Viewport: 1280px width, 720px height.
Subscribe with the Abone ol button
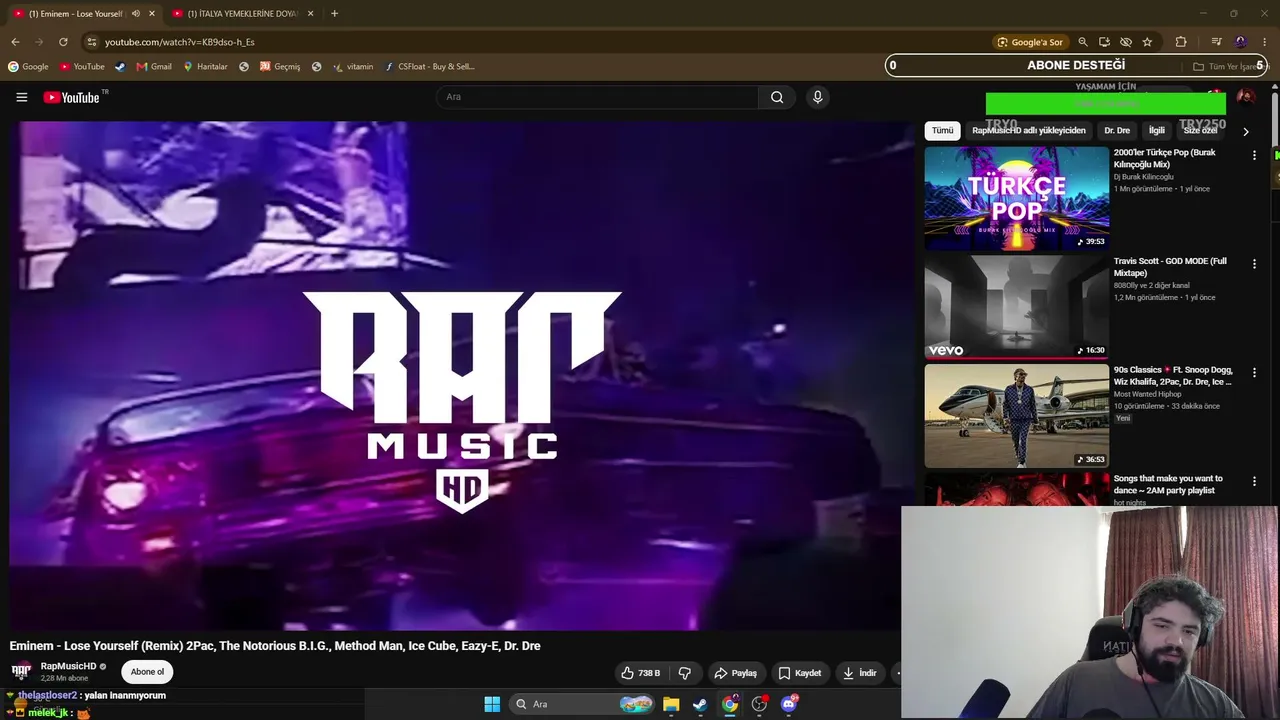[147, 672]
